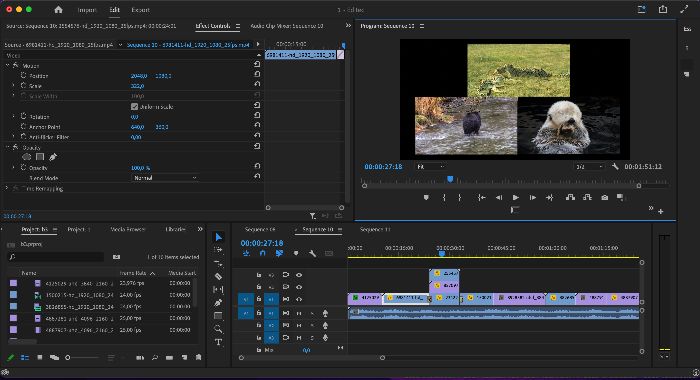Open Sequence 04 timeline tab
The width and height of the screenshot is (700, 380).
tap(260, 230)
